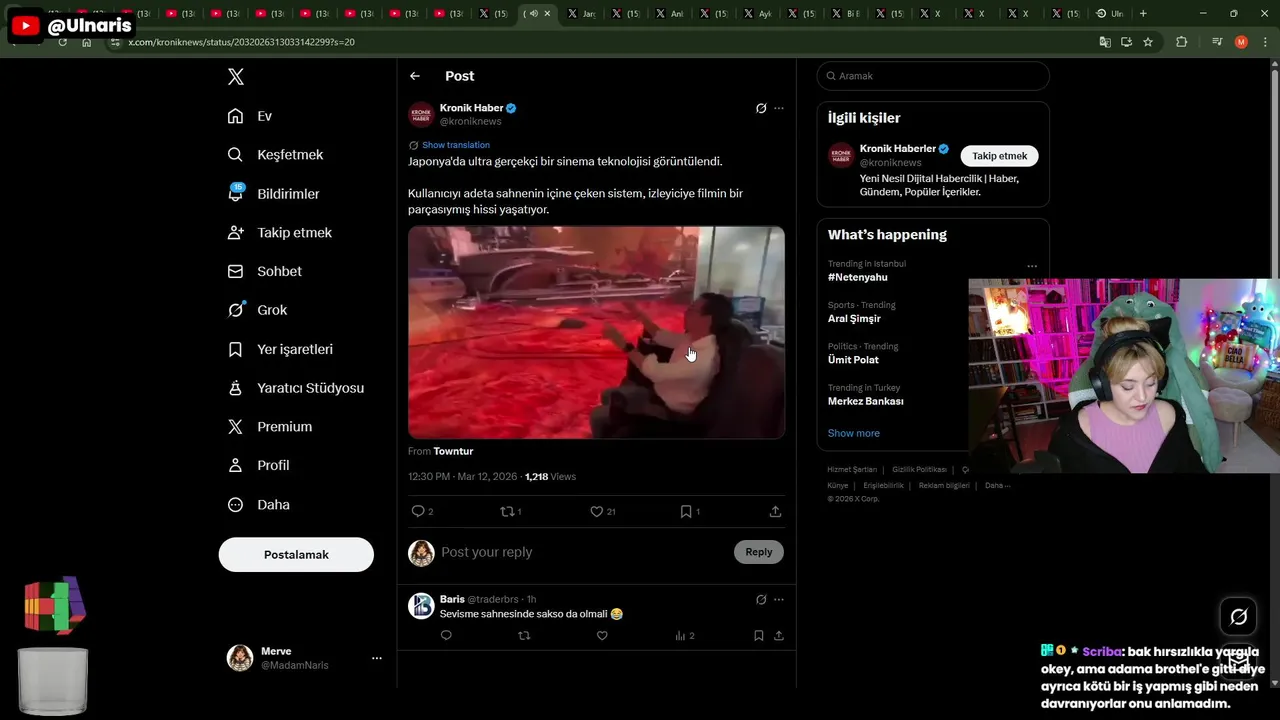The height and width of the screenshot is (720, 1280).
Task: Like the Baris comment
Action: [602, 635]
